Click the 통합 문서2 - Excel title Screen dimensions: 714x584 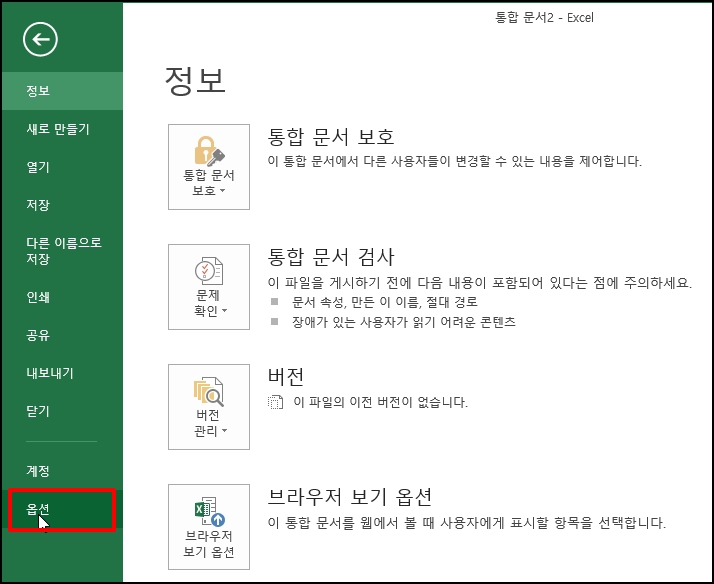(x=544, y=18)
